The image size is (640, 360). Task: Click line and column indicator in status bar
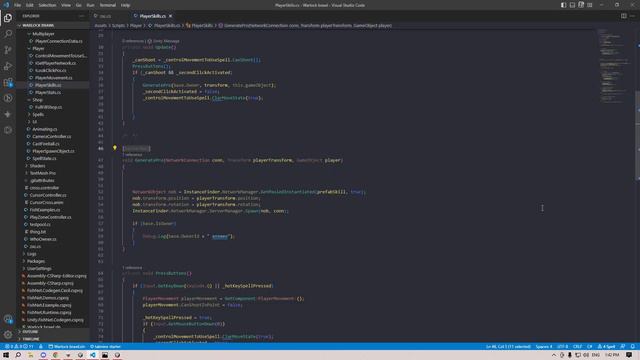pos(508,347)
